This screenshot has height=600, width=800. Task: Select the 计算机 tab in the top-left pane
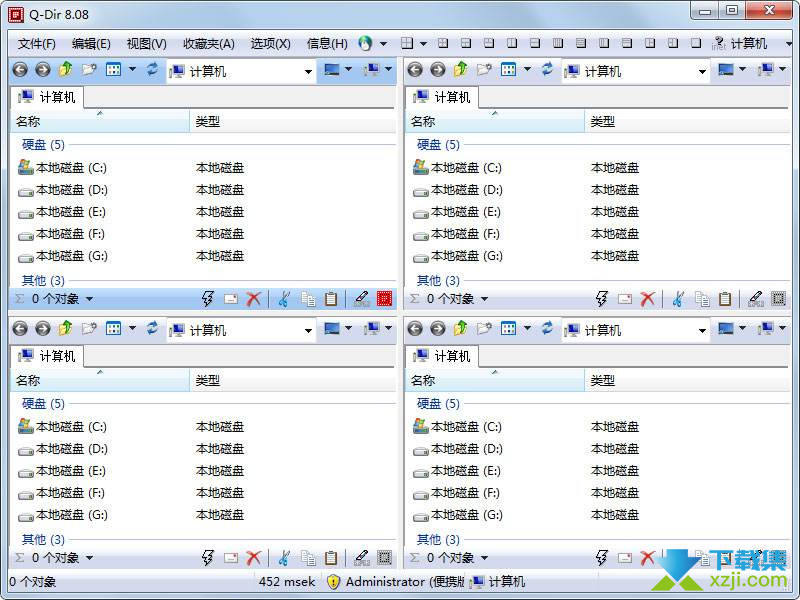coord(47,97)
